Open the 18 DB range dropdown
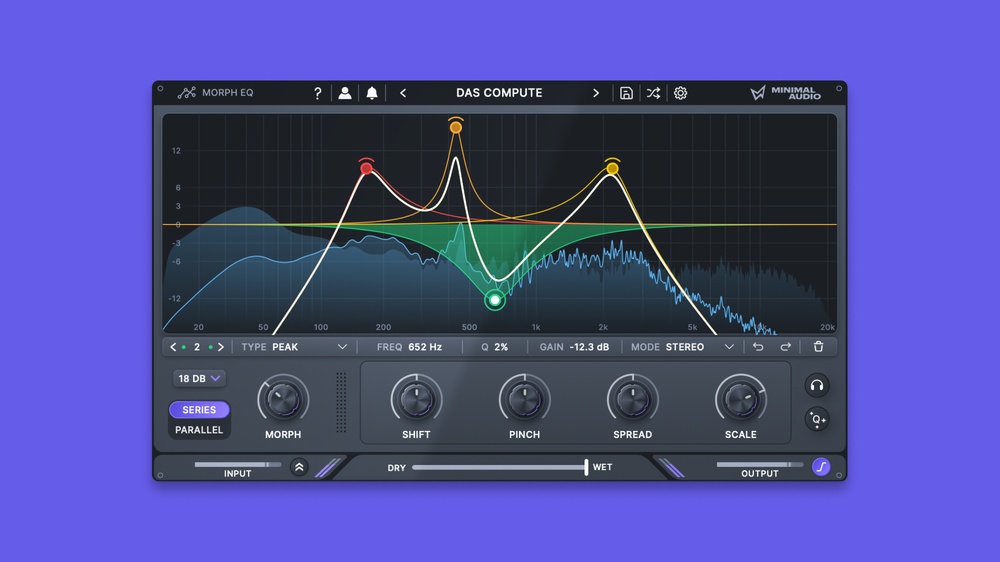The image size is (1000, 562). 199,378
